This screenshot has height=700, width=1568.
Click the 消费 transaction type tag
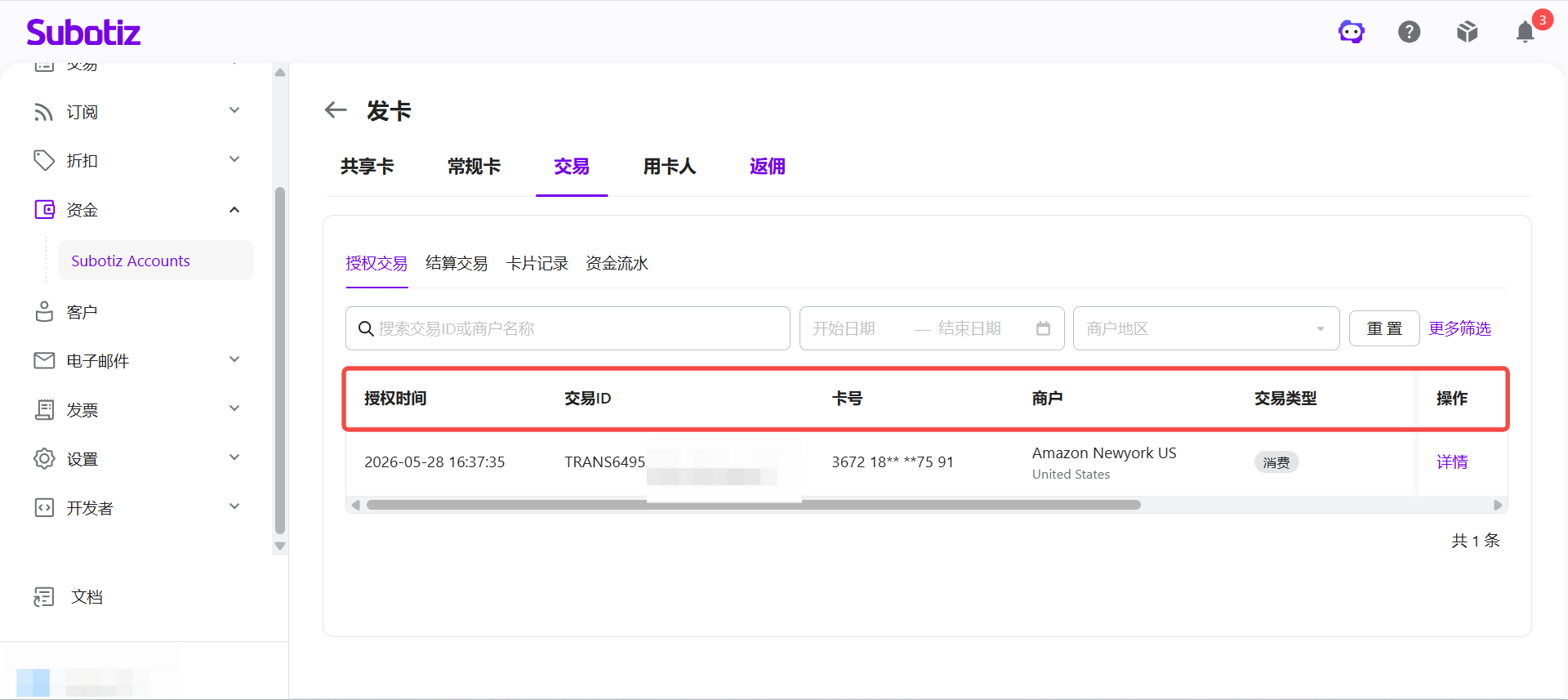click(x=1276, y=462)
